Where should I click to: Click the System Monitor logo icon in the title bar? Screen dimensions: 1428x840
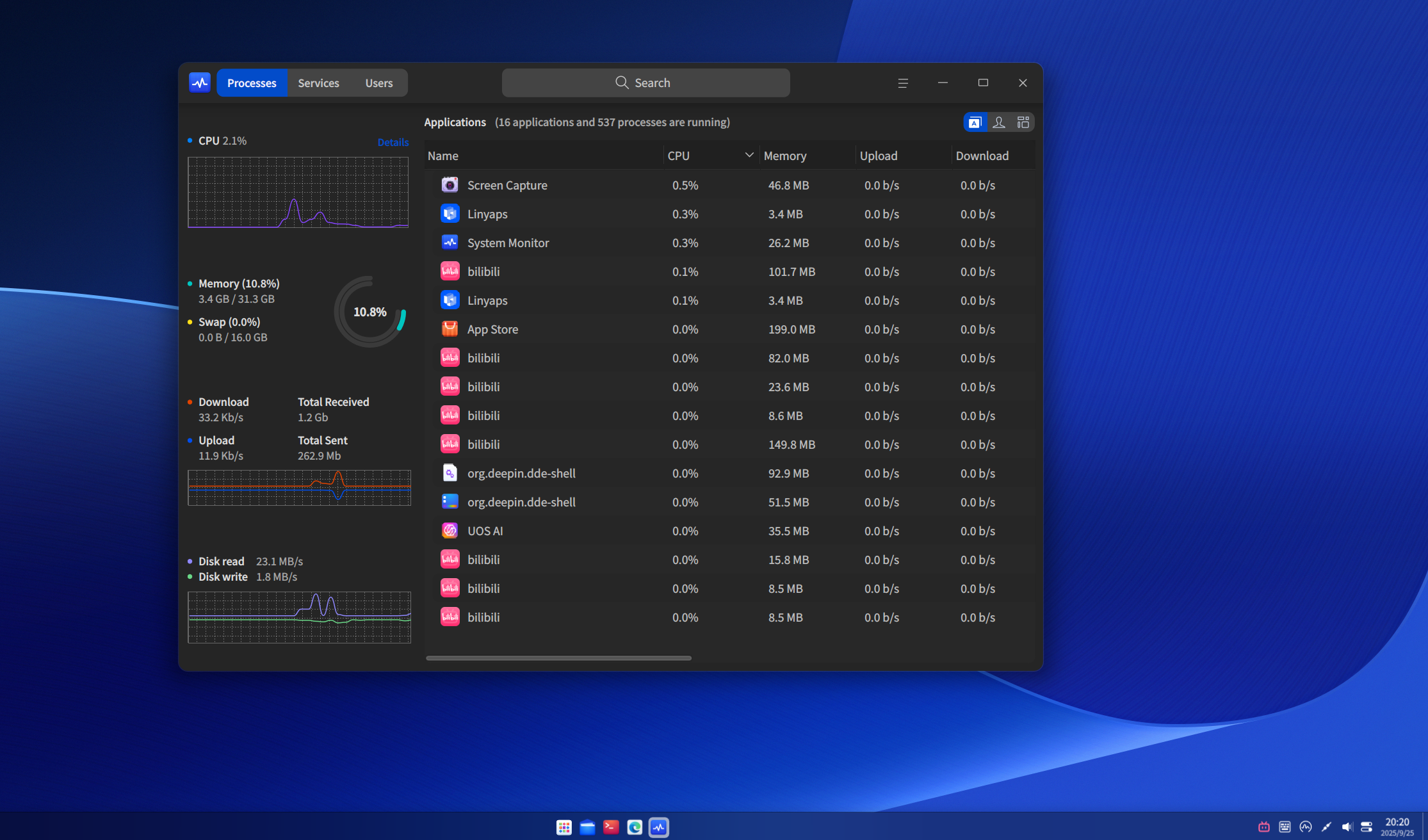click(200, 83)
